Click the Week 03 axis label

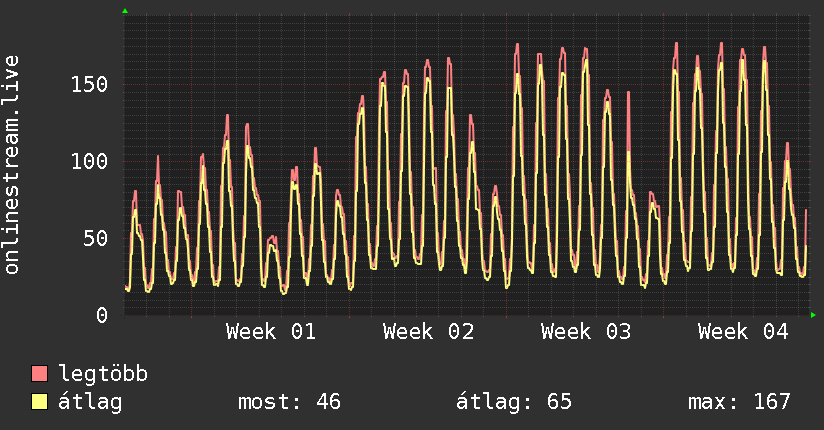(586, 332)
